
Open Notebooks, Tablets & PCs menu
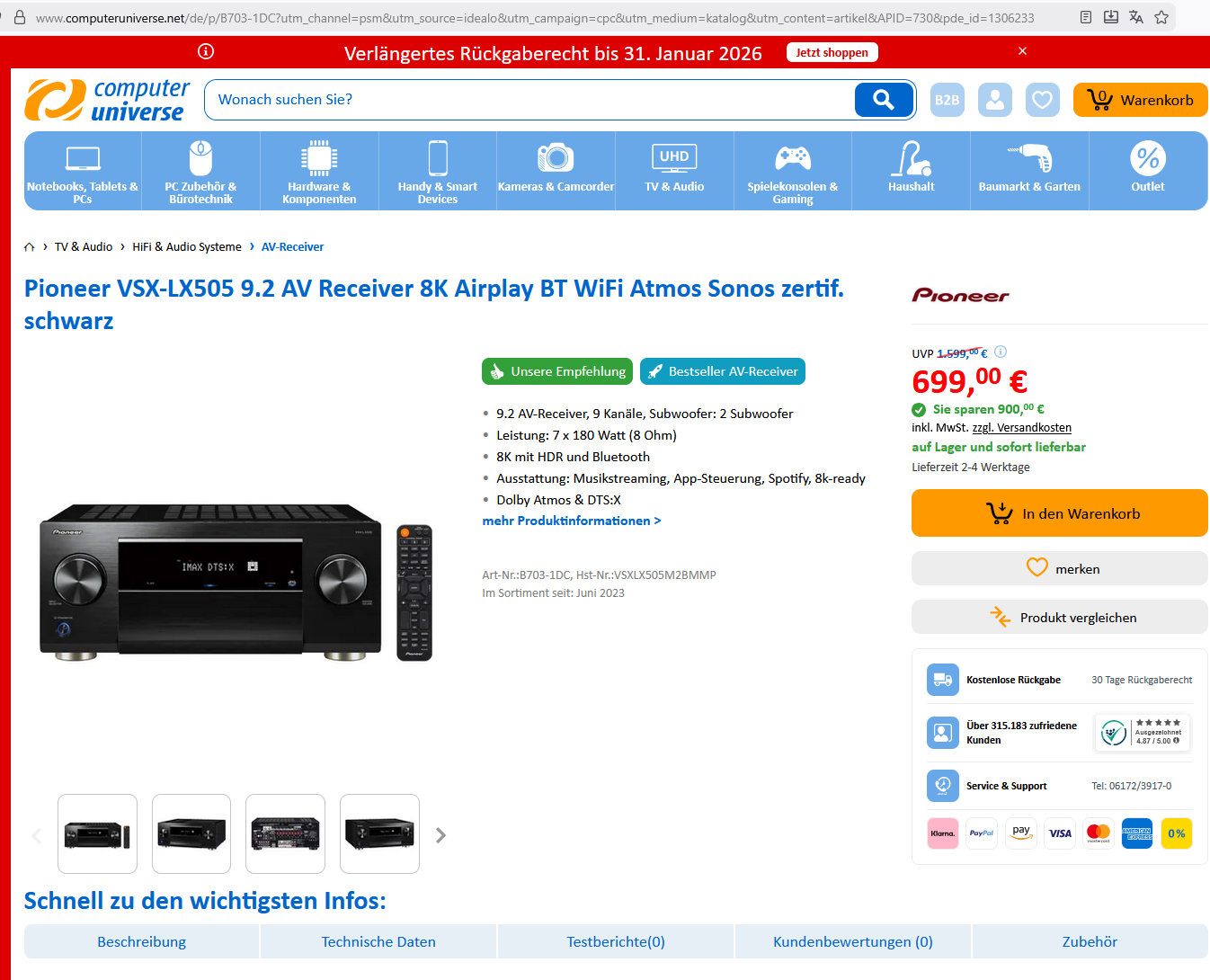(x=83, y=171)
